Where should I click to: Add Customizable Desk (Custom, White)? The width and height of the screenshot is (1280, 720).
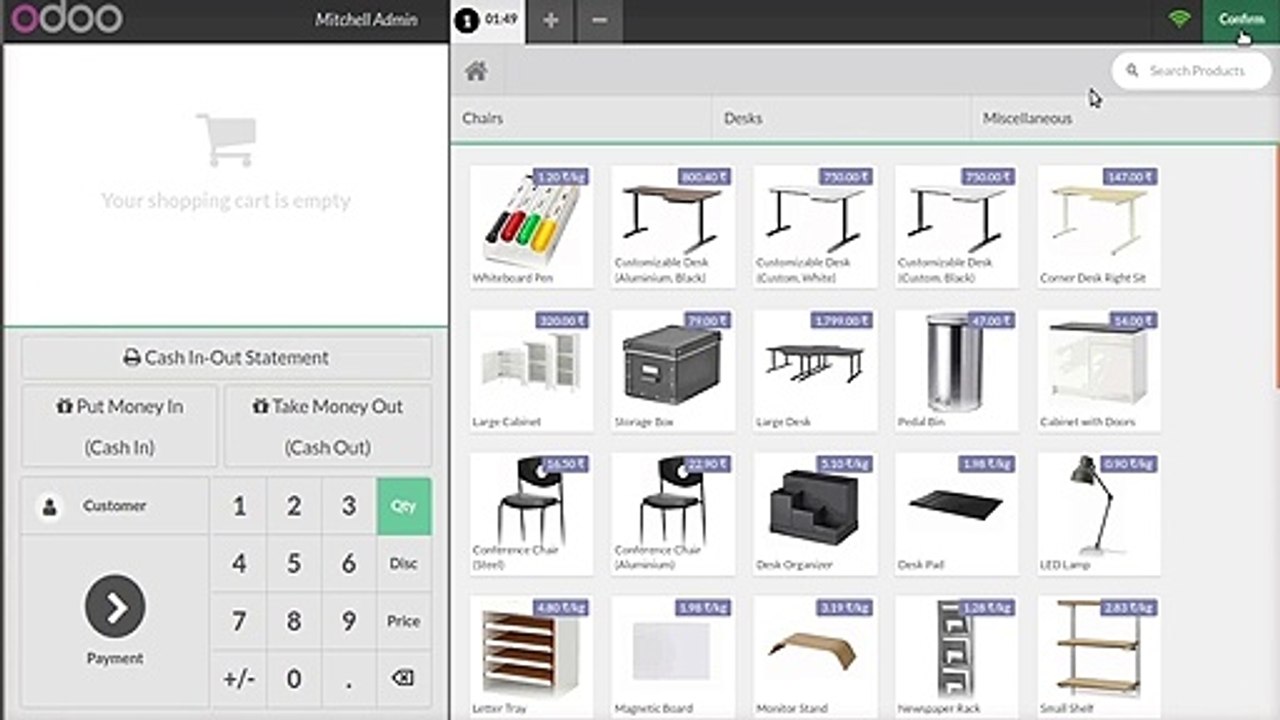point(815,227)
